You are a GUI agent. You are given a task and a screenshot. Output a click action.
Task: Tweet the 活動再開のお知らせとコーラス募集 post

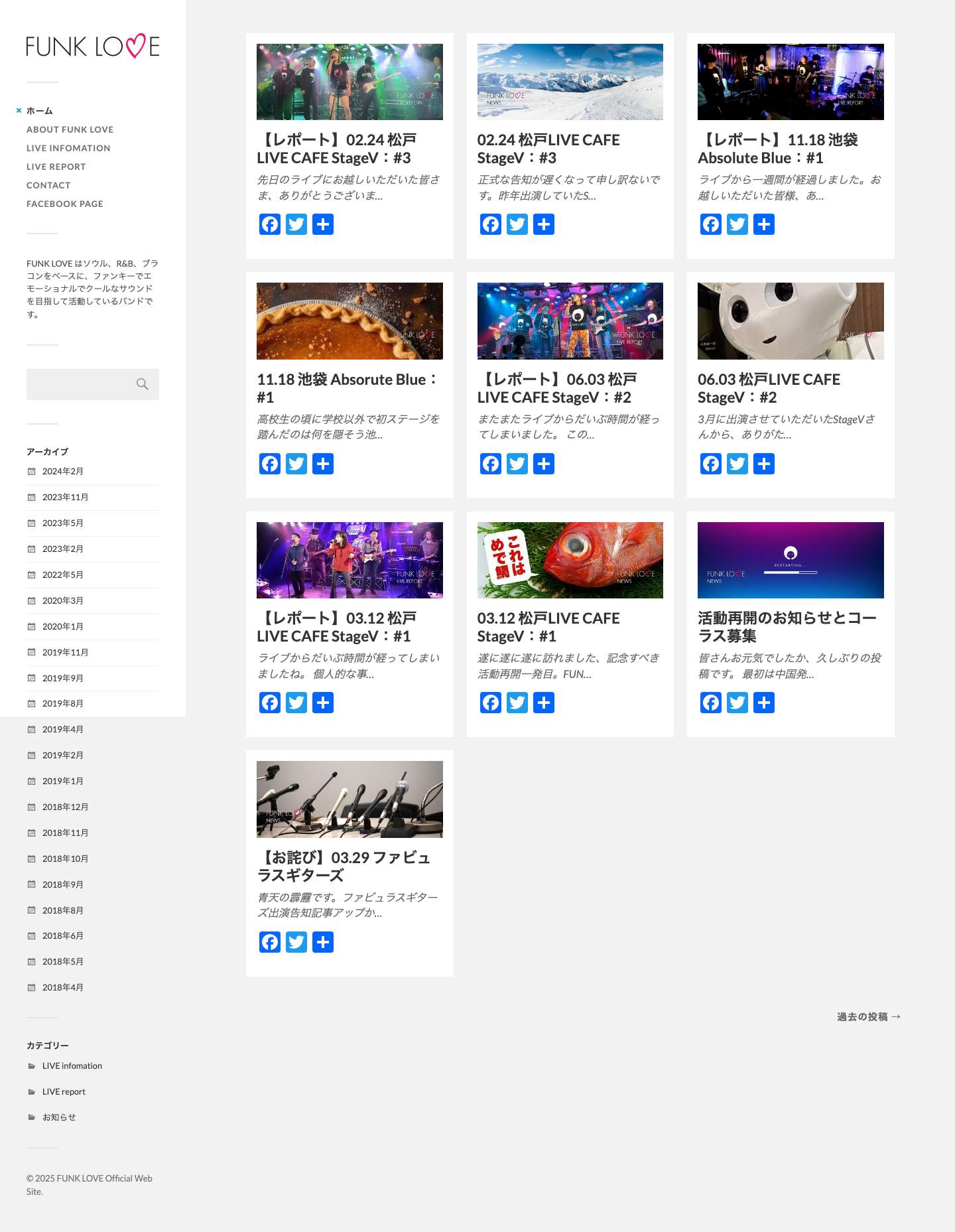(x=737, y=703)
